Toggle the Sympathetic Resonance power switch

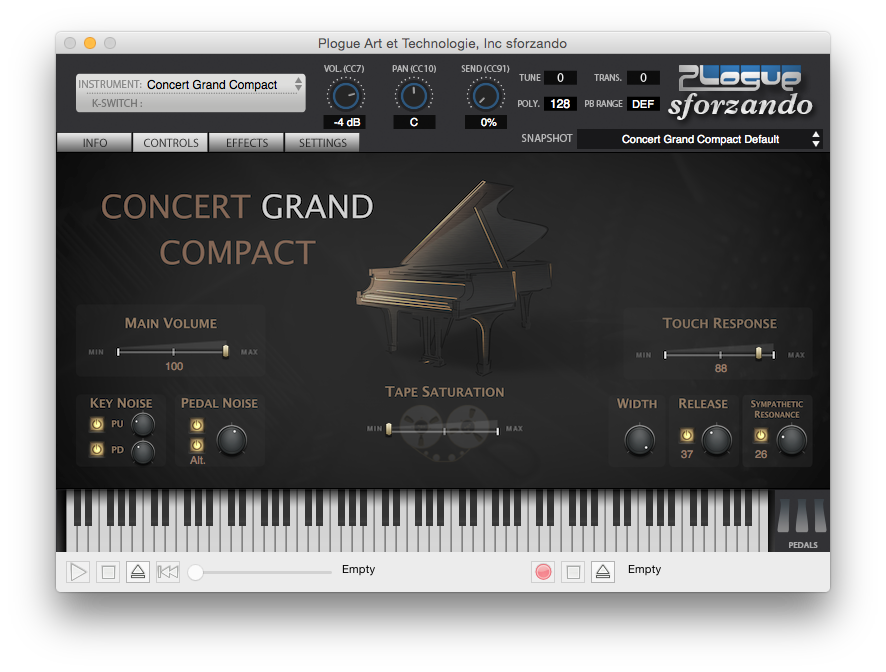761,435
